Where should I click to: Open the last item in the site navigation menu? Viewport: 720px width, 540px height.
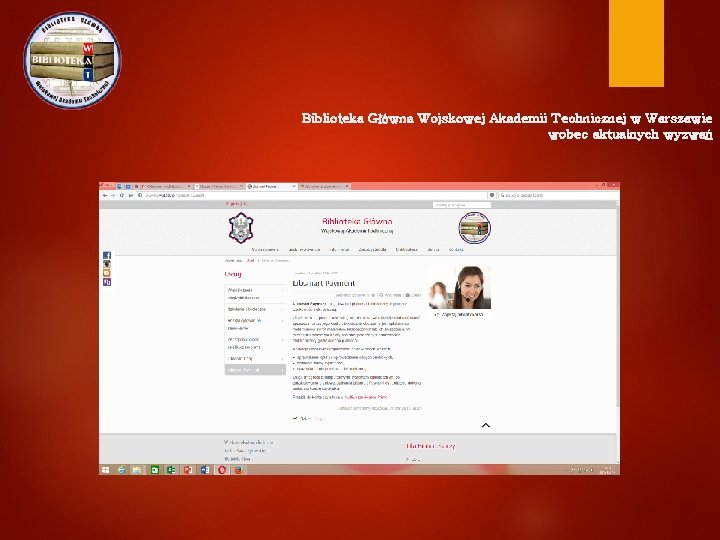tap(456, 249)
